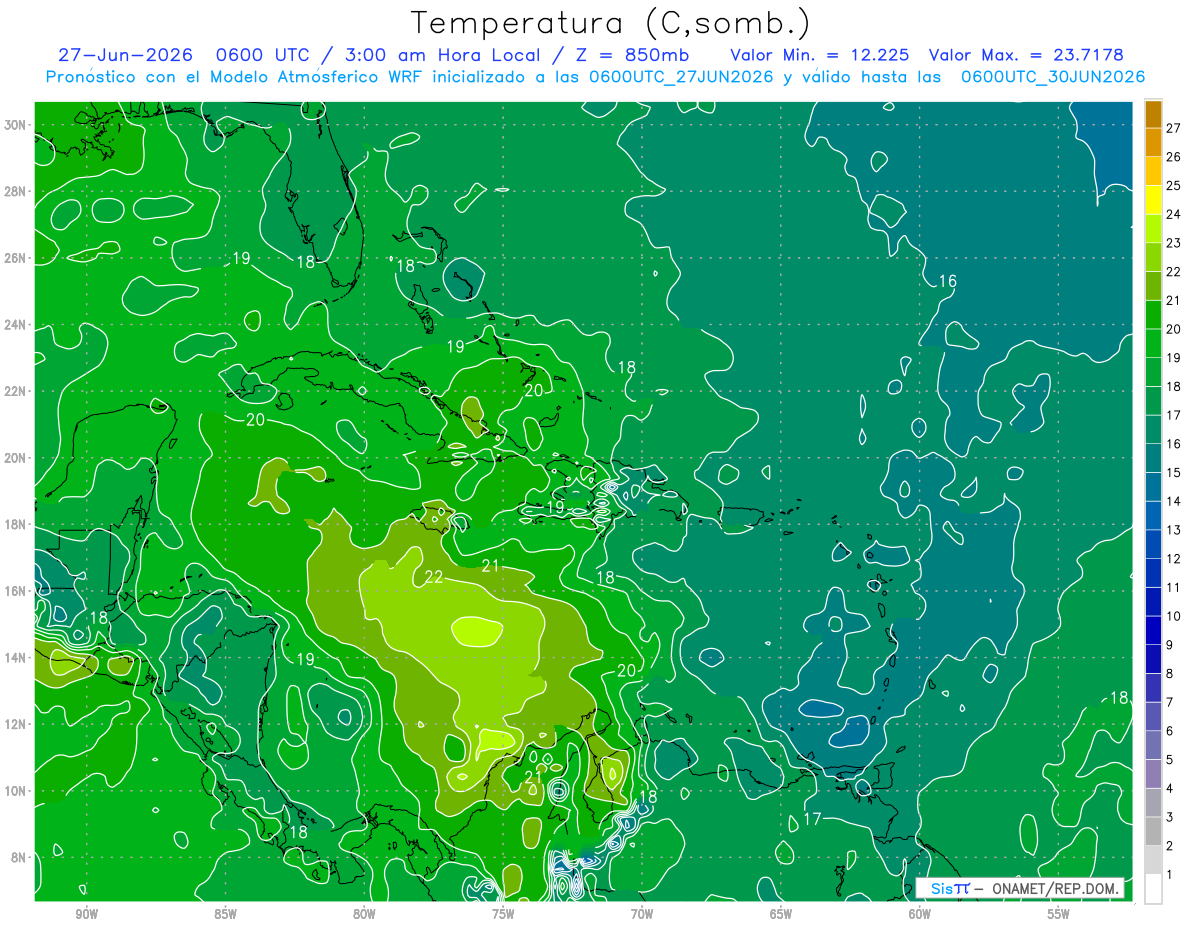Click the "17" contour label on the map

[x=812, y=820]
